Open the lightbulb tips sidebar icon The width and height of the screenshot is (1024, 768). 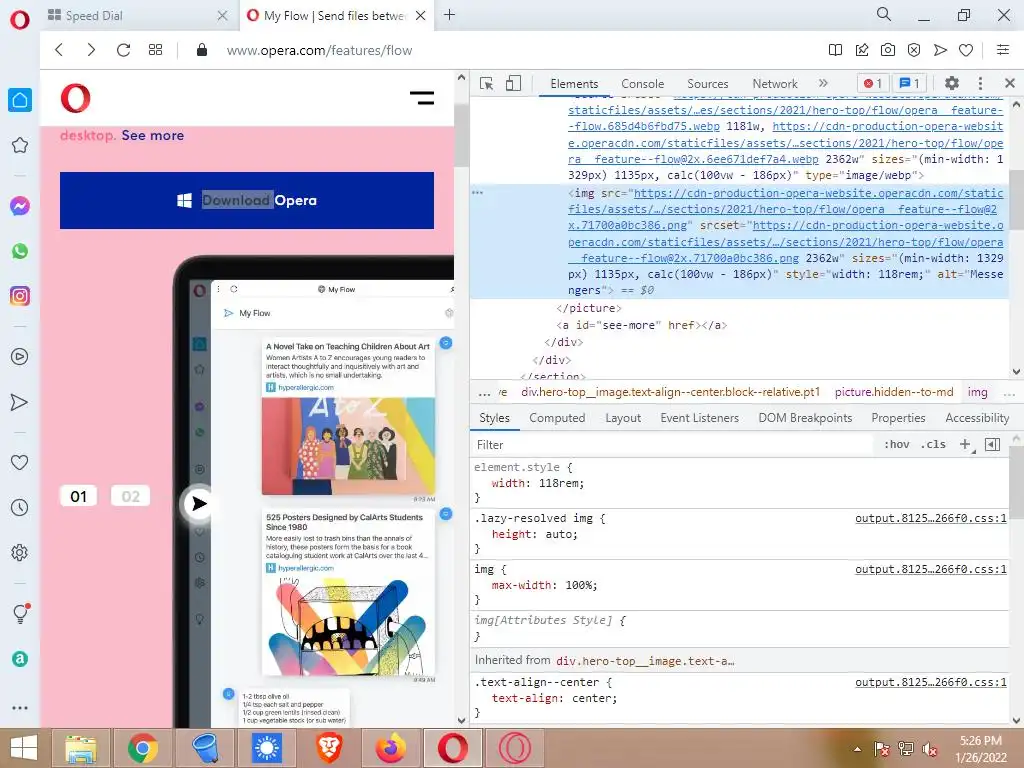coord(20,613)
